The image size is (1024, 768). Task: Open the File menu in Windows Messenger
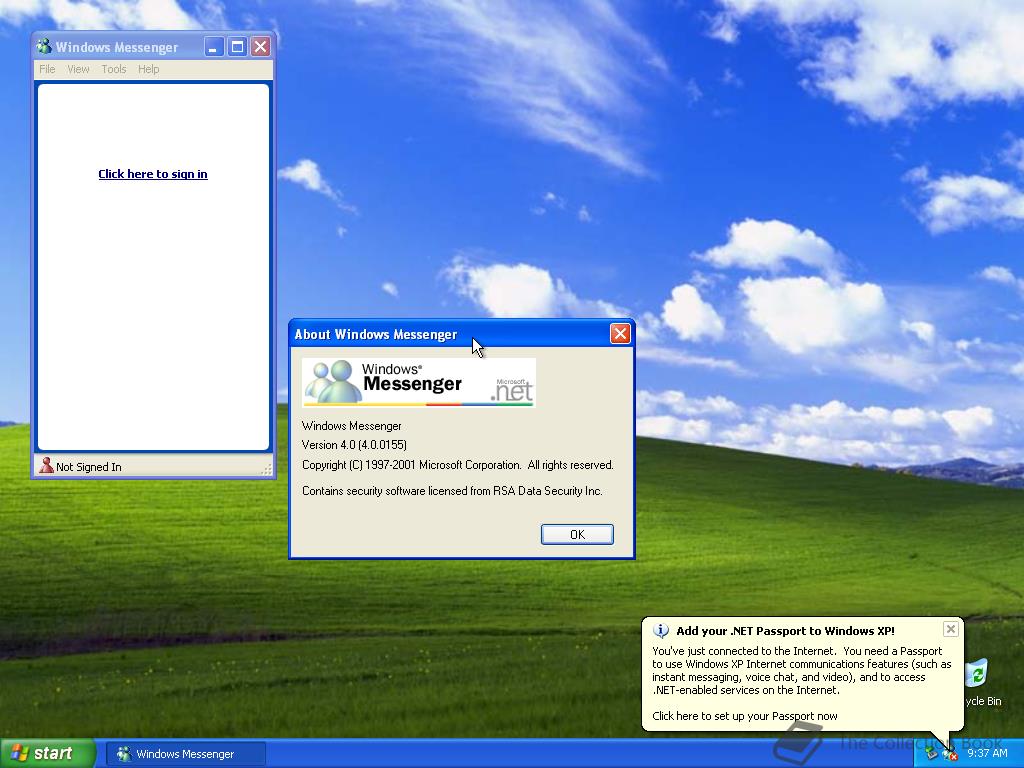click(x=47, y=69)
